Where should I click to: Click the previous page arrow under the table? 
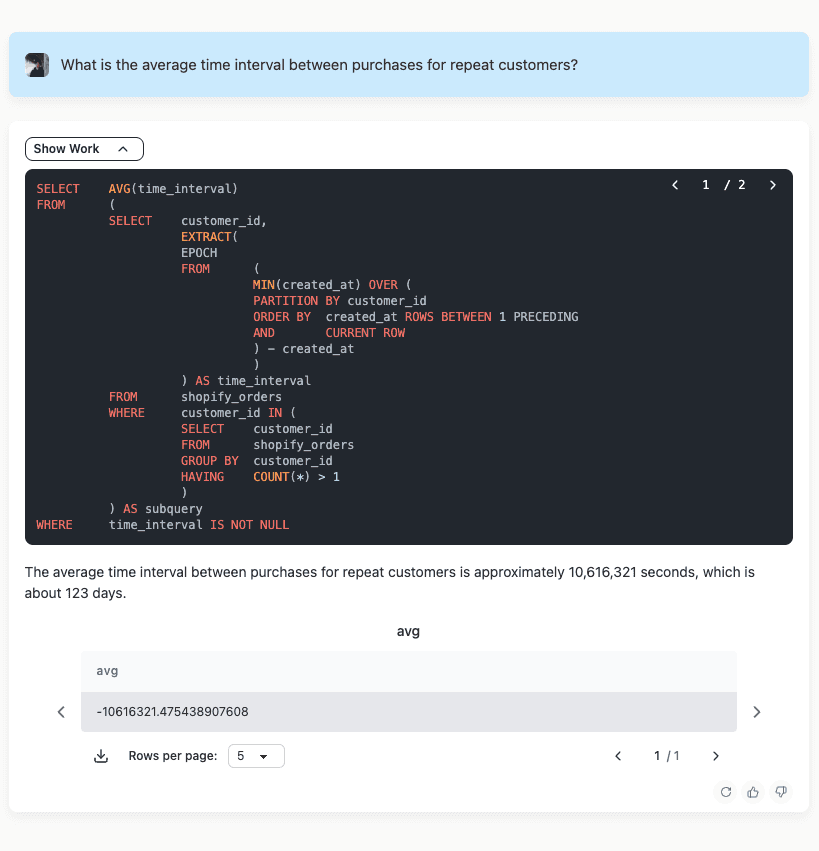pos(618,756)
